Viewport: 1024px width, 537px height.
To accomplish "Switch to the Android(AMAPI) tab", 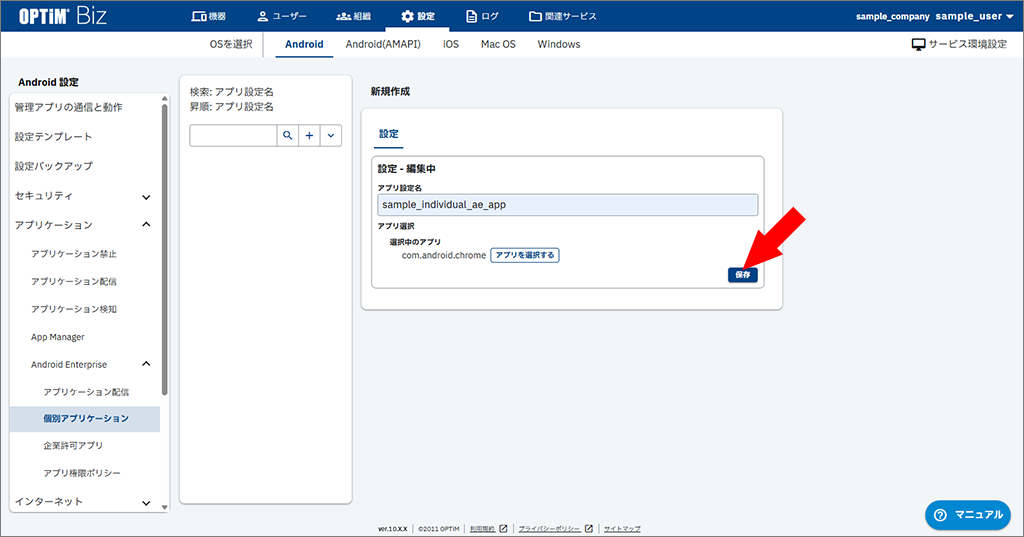I will [383, 44].
